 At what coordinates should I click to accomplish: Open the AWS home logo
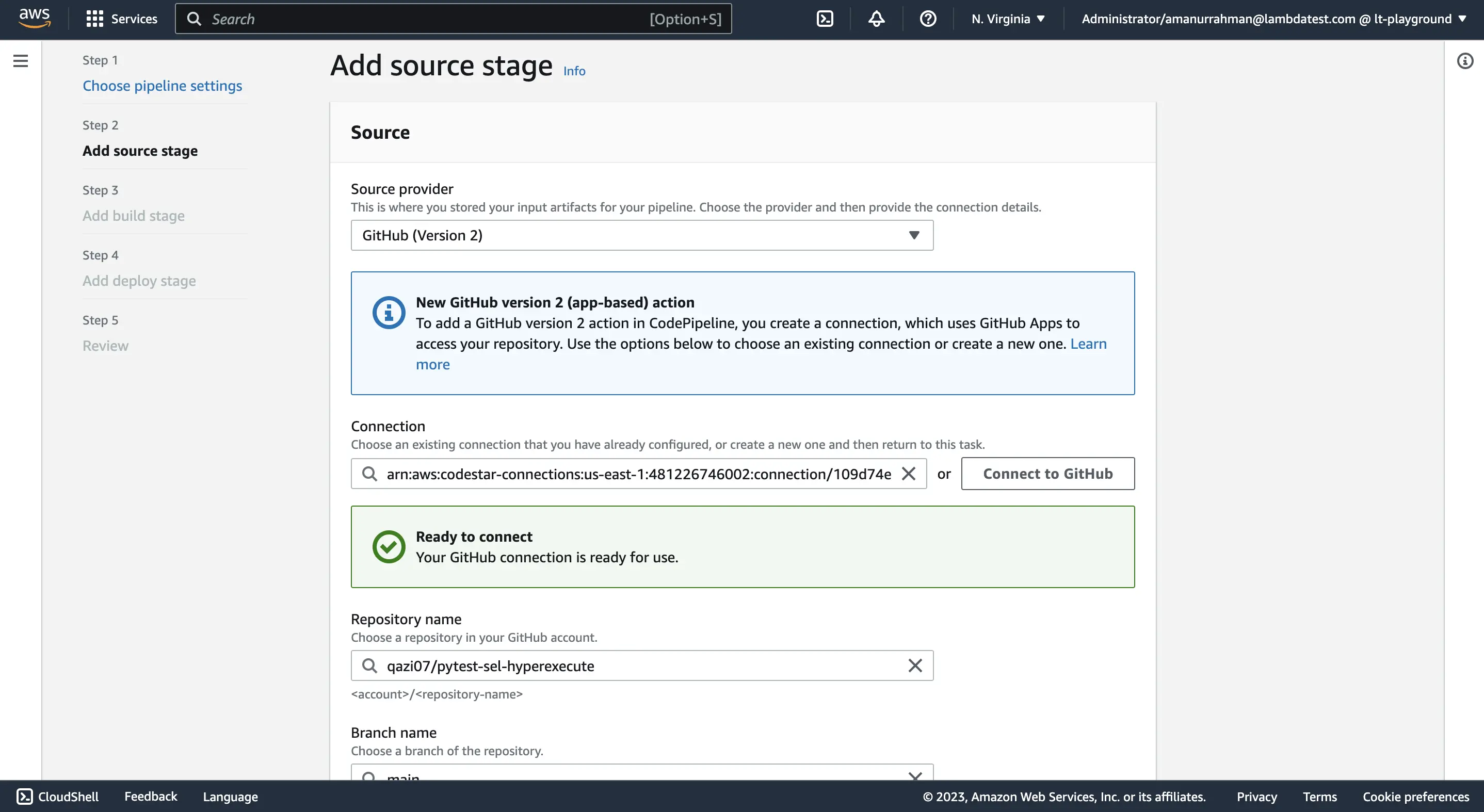tap(35, 19)
